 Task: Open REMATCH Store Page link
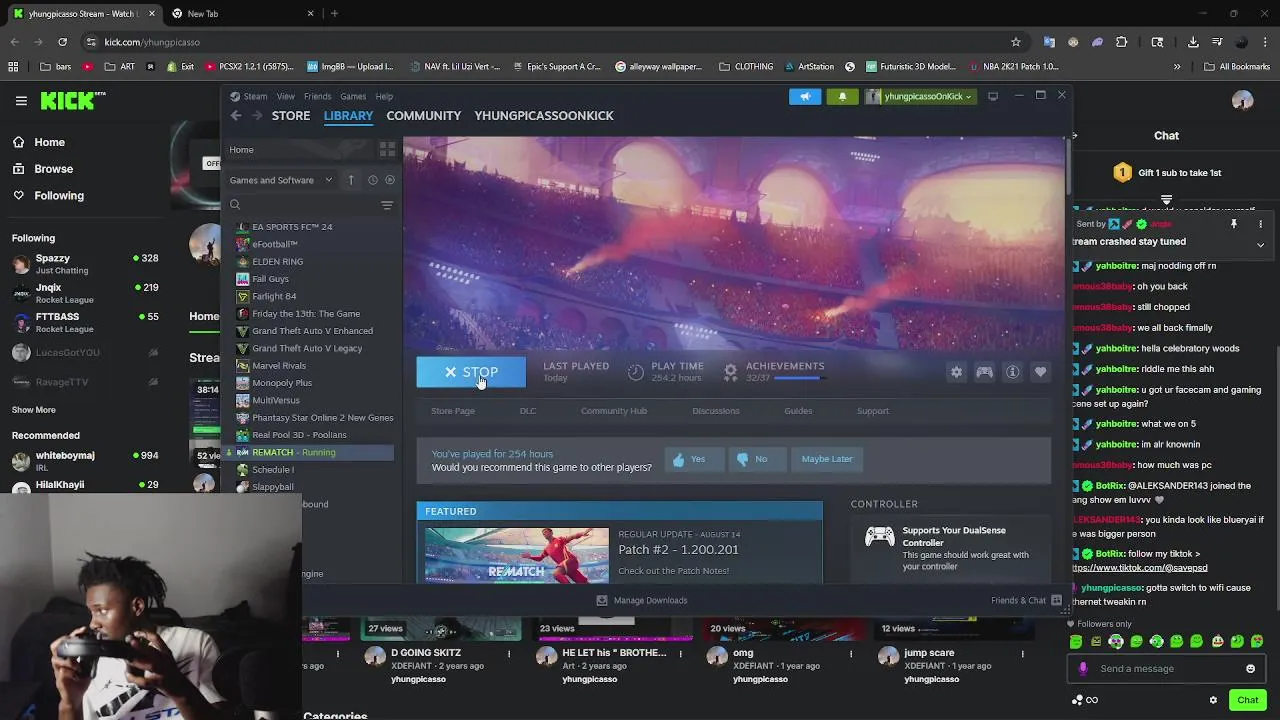click(x=453, y=411)
